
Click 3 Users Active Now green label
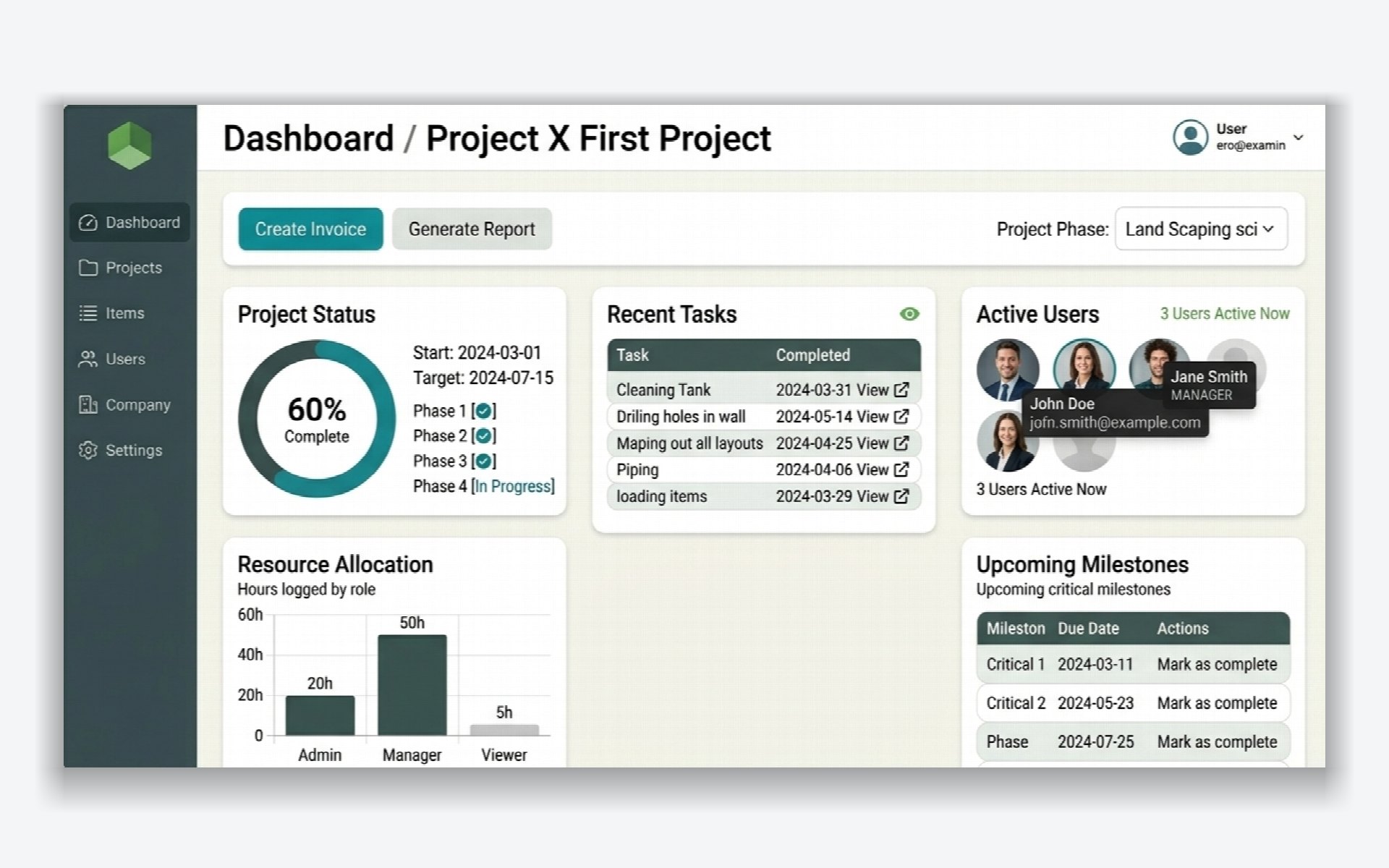coord(1225,314)
